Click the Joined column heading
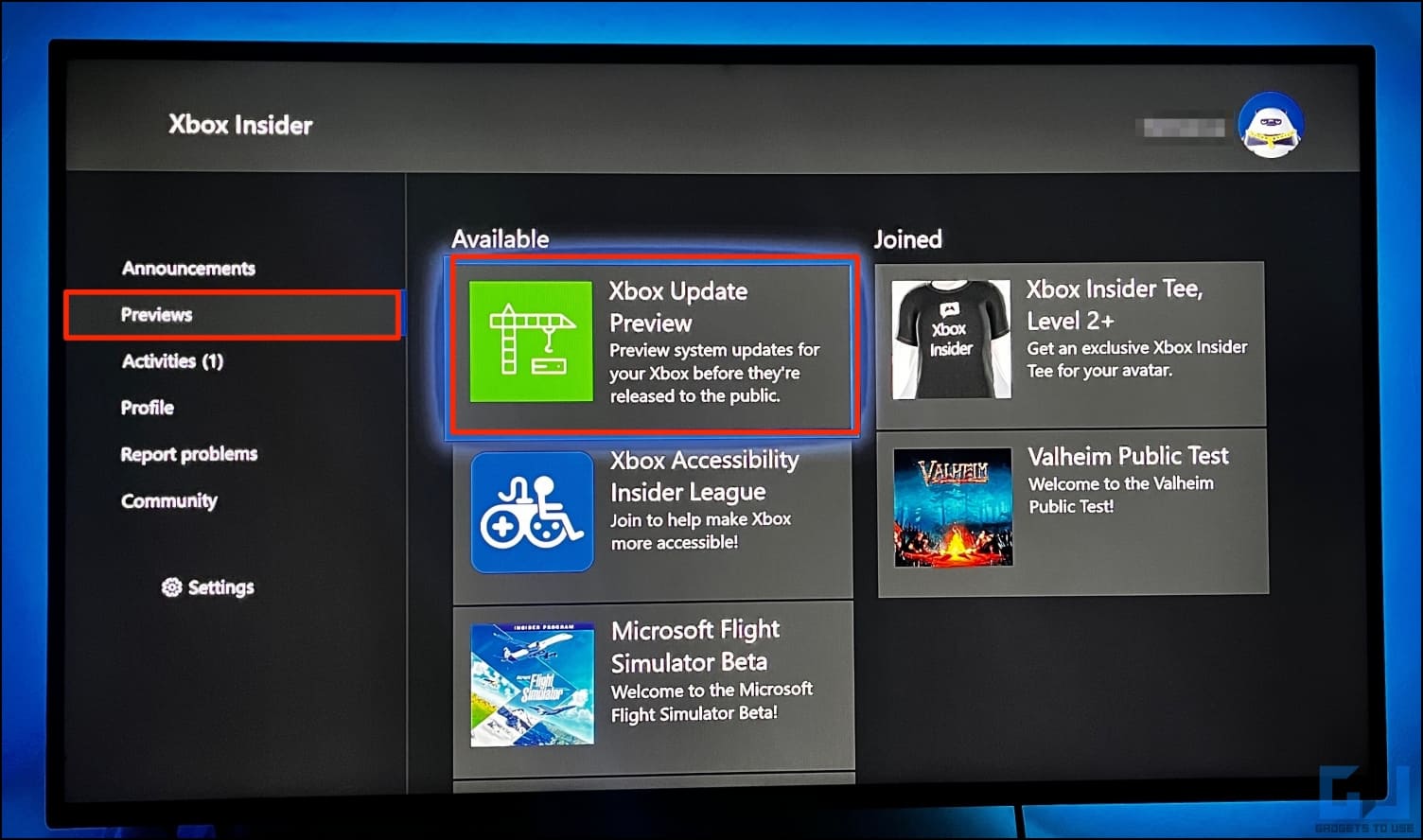The height and width of the screenshot is (840, 1423). point(907,238)
